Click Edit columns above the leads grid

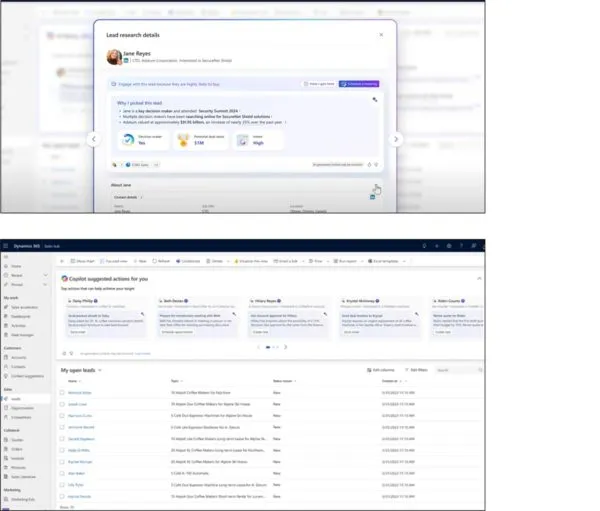(x=381, y=370)
